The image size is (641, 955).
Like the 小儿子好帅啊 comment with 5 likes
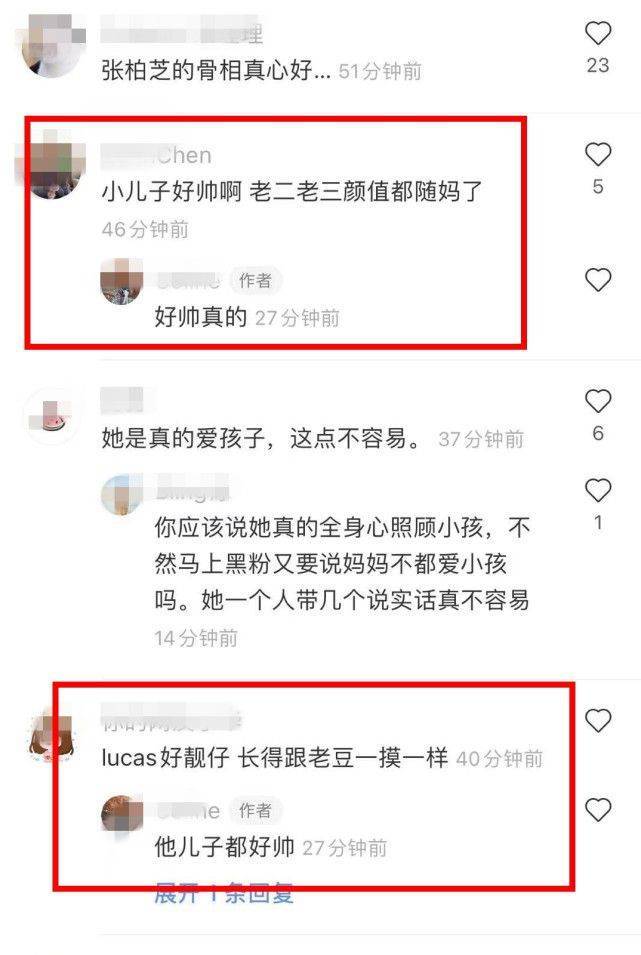[598, 154]
